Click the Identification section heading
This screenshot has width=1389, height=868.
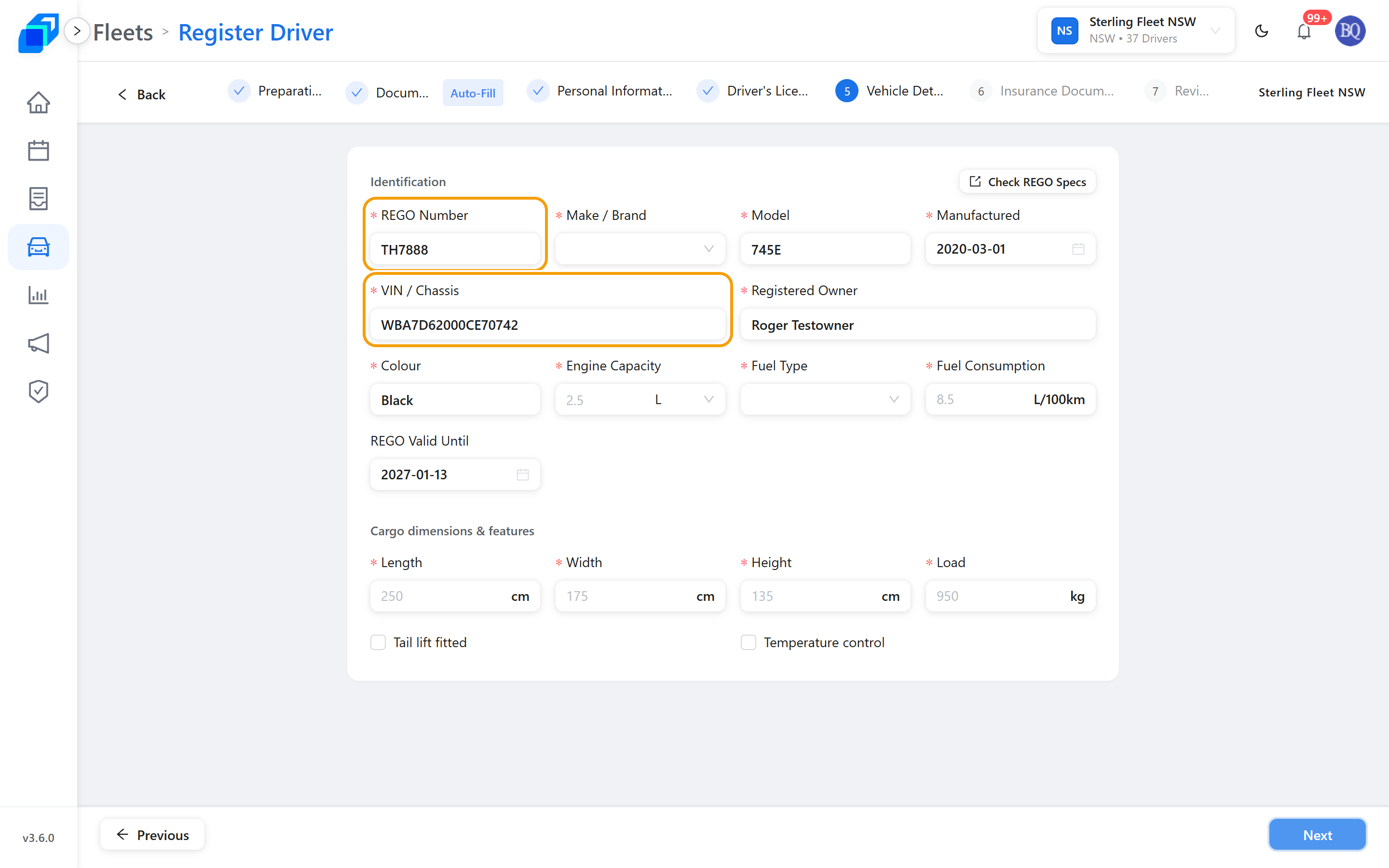(x=408, y=181)
